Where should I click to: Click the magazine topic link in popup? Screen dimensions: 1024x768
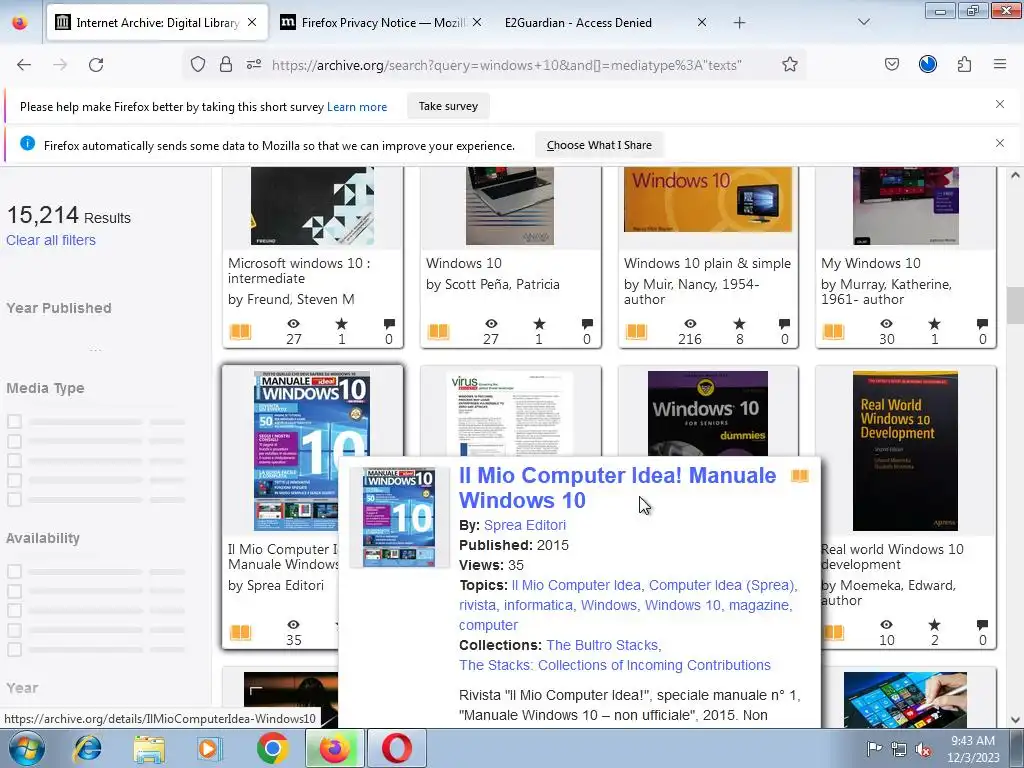[759, 605]
